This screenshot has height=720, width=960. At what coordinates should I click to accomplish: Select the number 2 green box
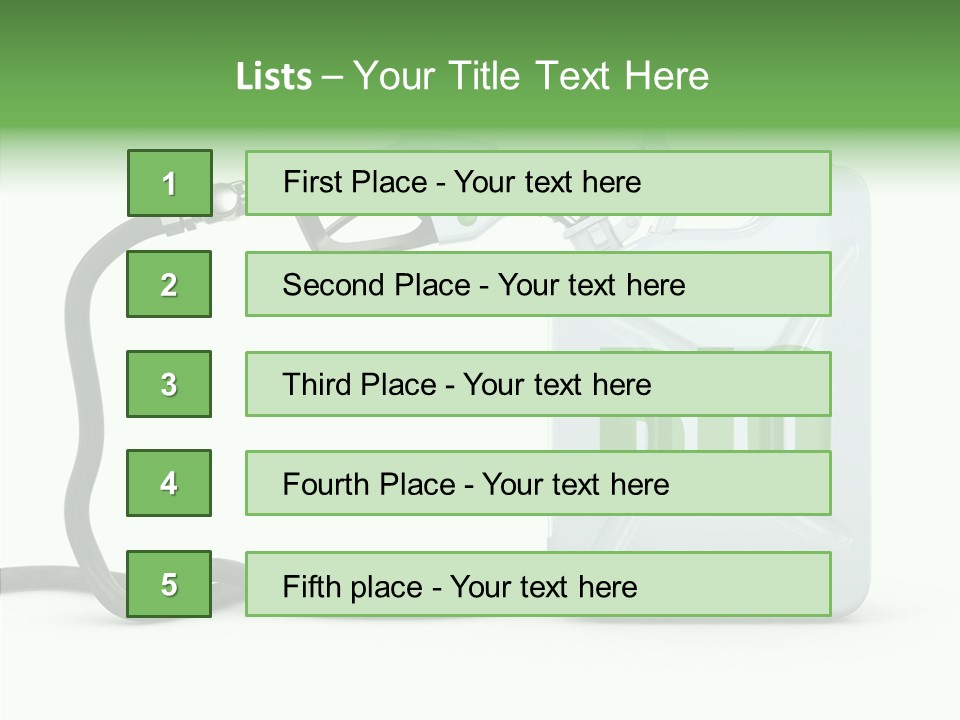(169, 284)
